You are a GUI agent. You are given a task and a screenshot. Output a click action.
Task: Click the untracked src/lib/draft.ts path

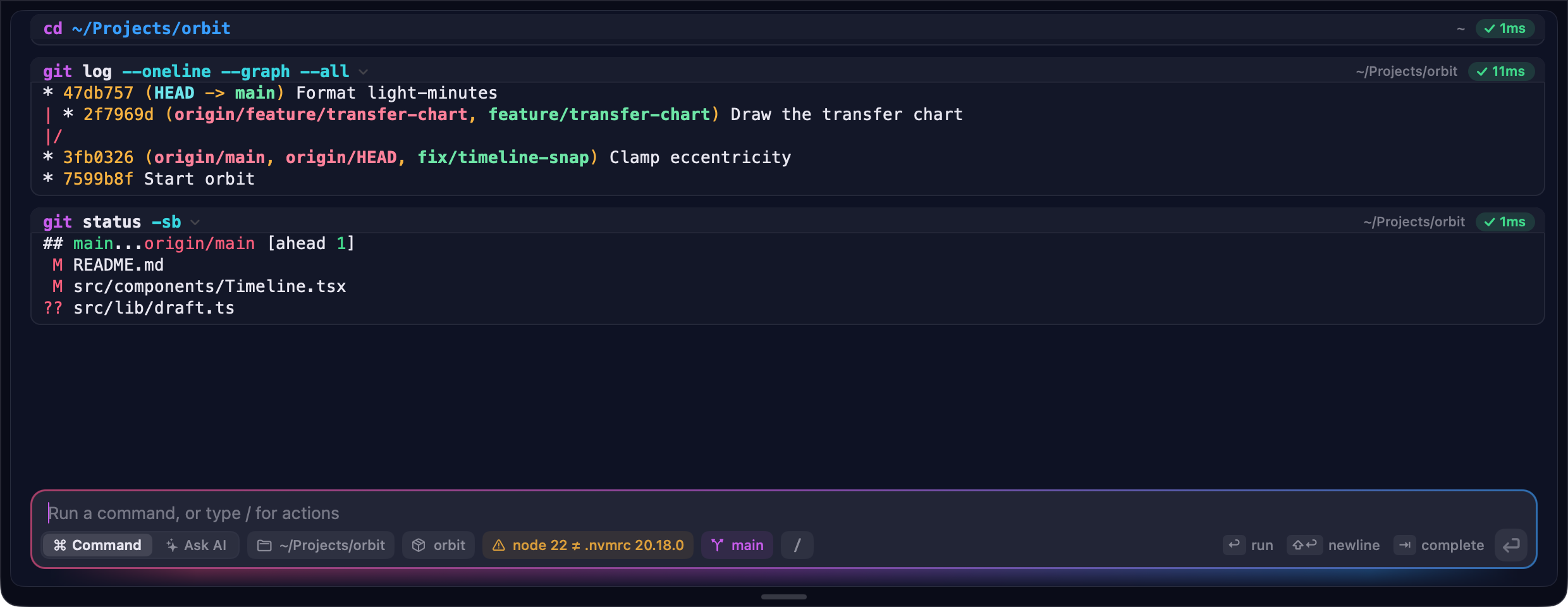[x=154, y=308]
